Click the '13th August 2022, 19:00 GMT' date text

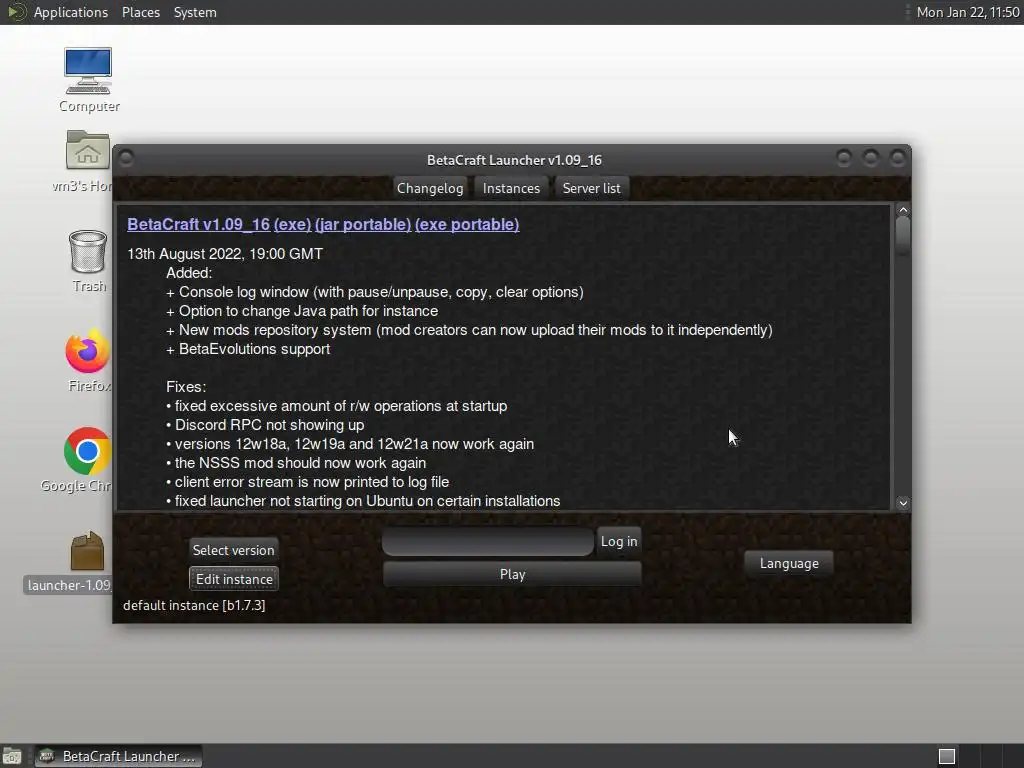(x=225, y=254)
